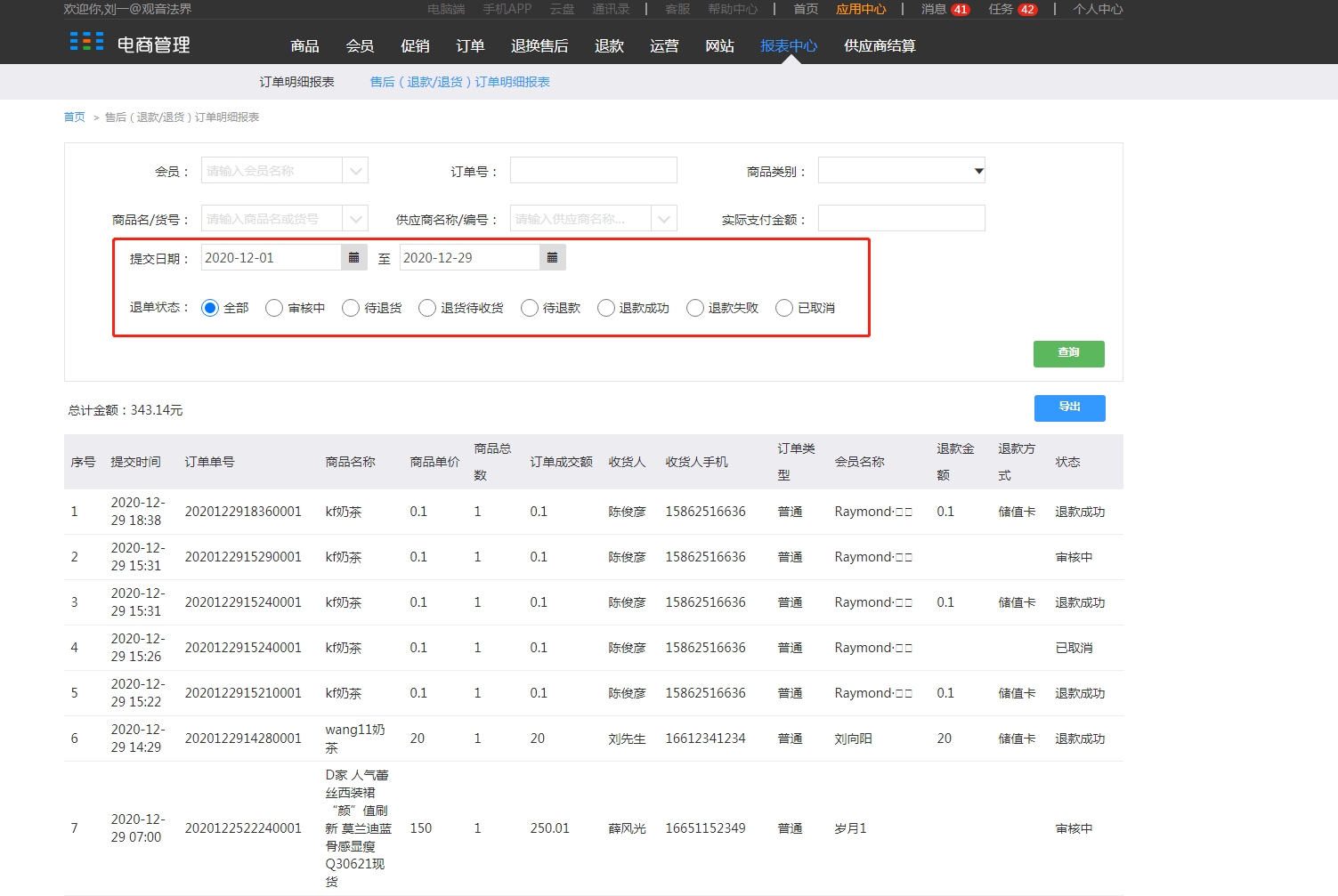Open the end date calendar icon

click(552, 257)
